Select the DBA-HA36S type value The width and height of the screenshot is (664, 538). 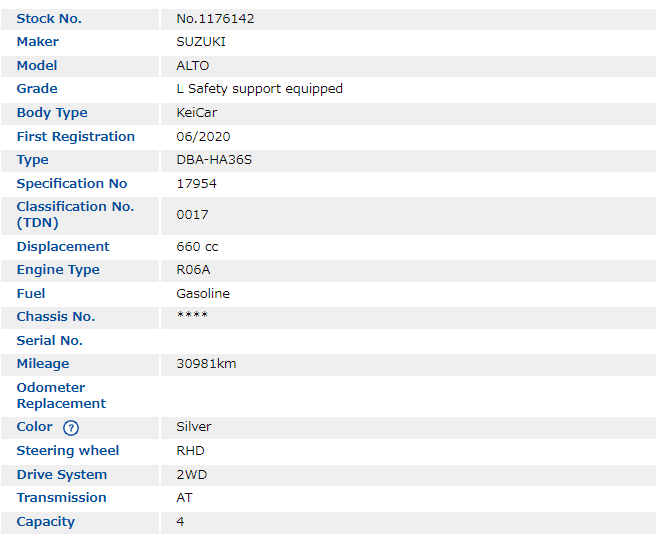pyautogui.click(x=214, y=160)
